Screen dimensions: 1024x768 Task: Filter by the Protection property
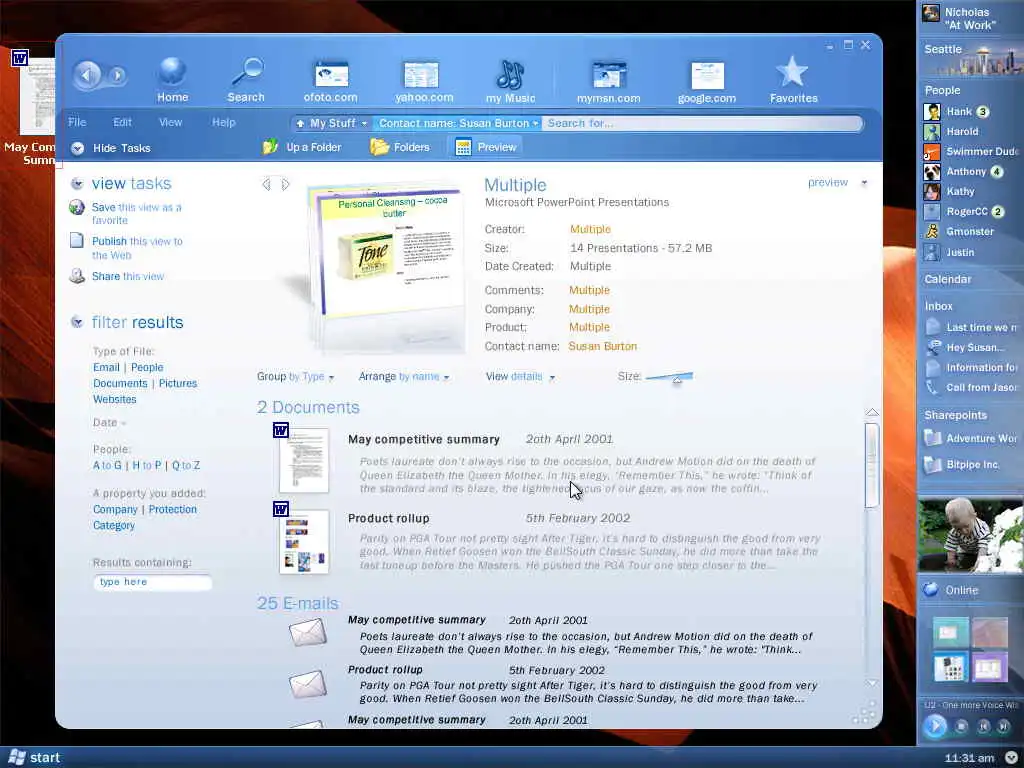[172, 509]
